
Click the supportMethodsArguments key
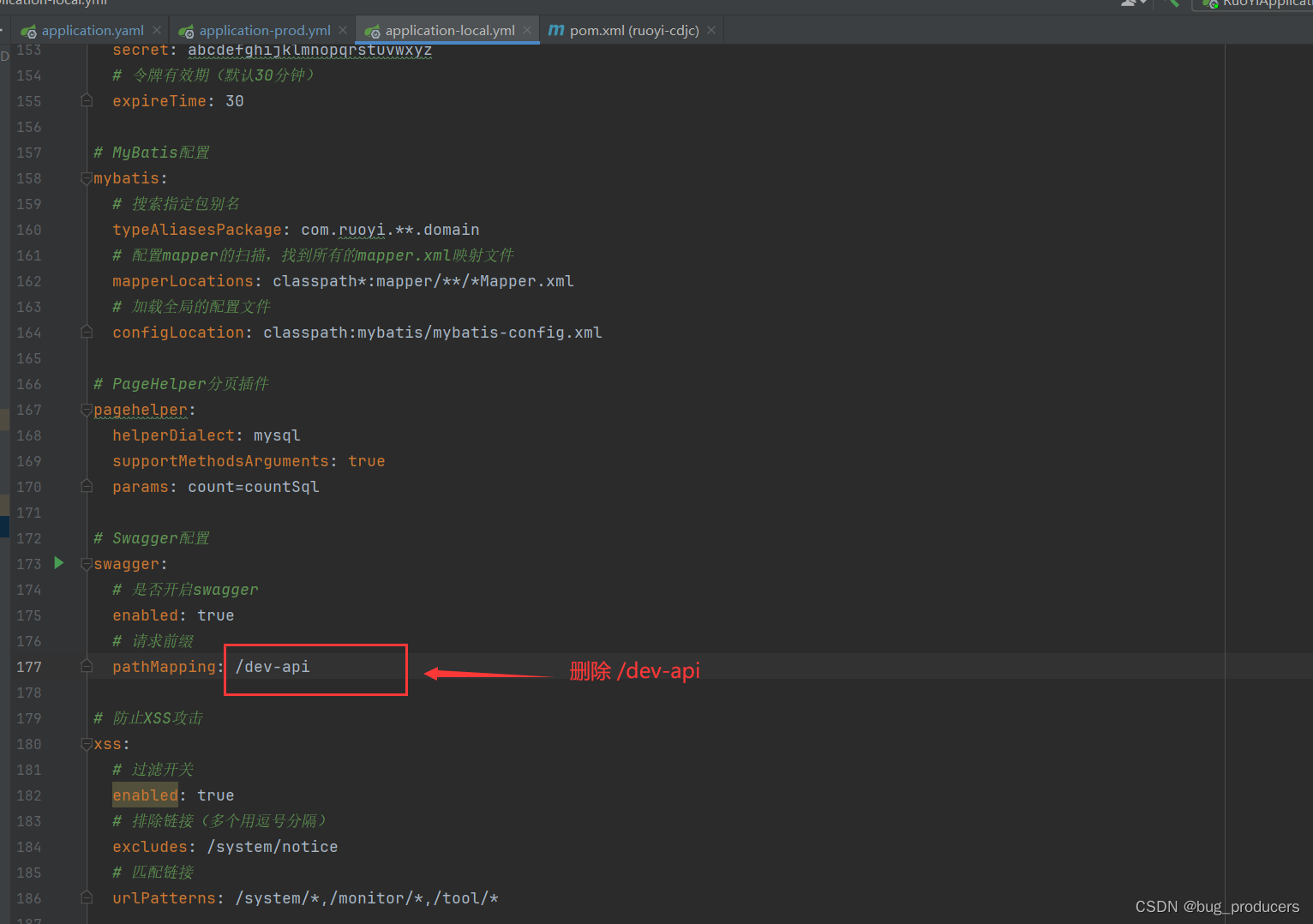pyautogui.click(x=220, y=461)
